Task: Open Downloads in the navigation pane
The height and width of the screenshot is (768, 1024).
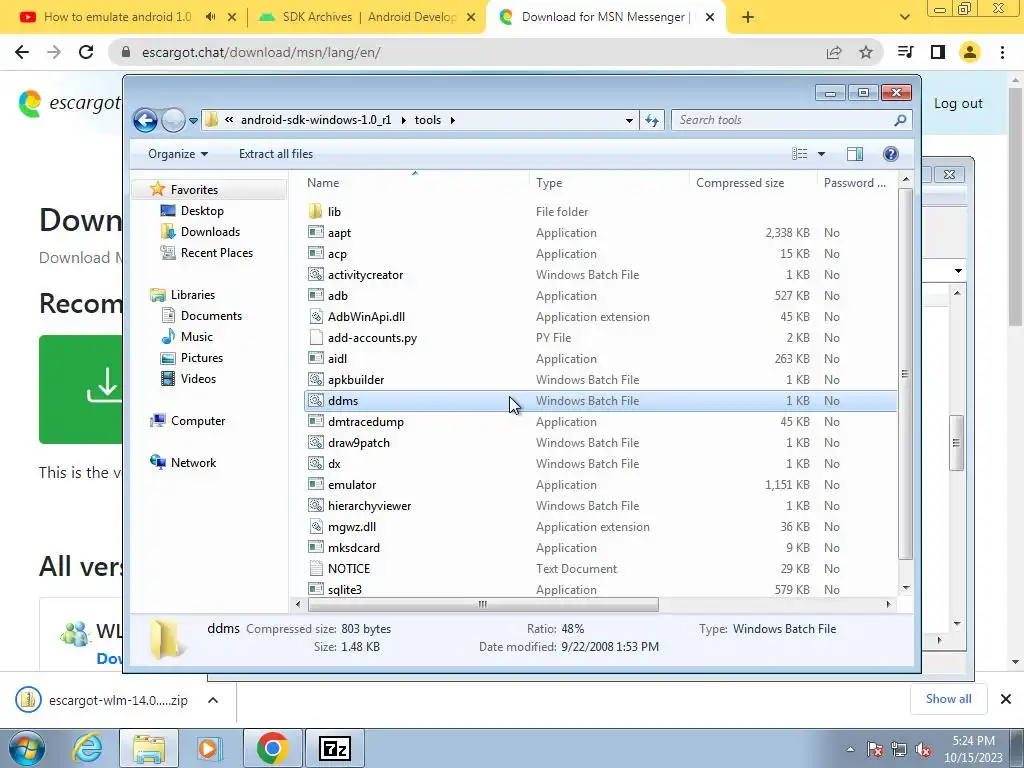Action: coord(210,232)
